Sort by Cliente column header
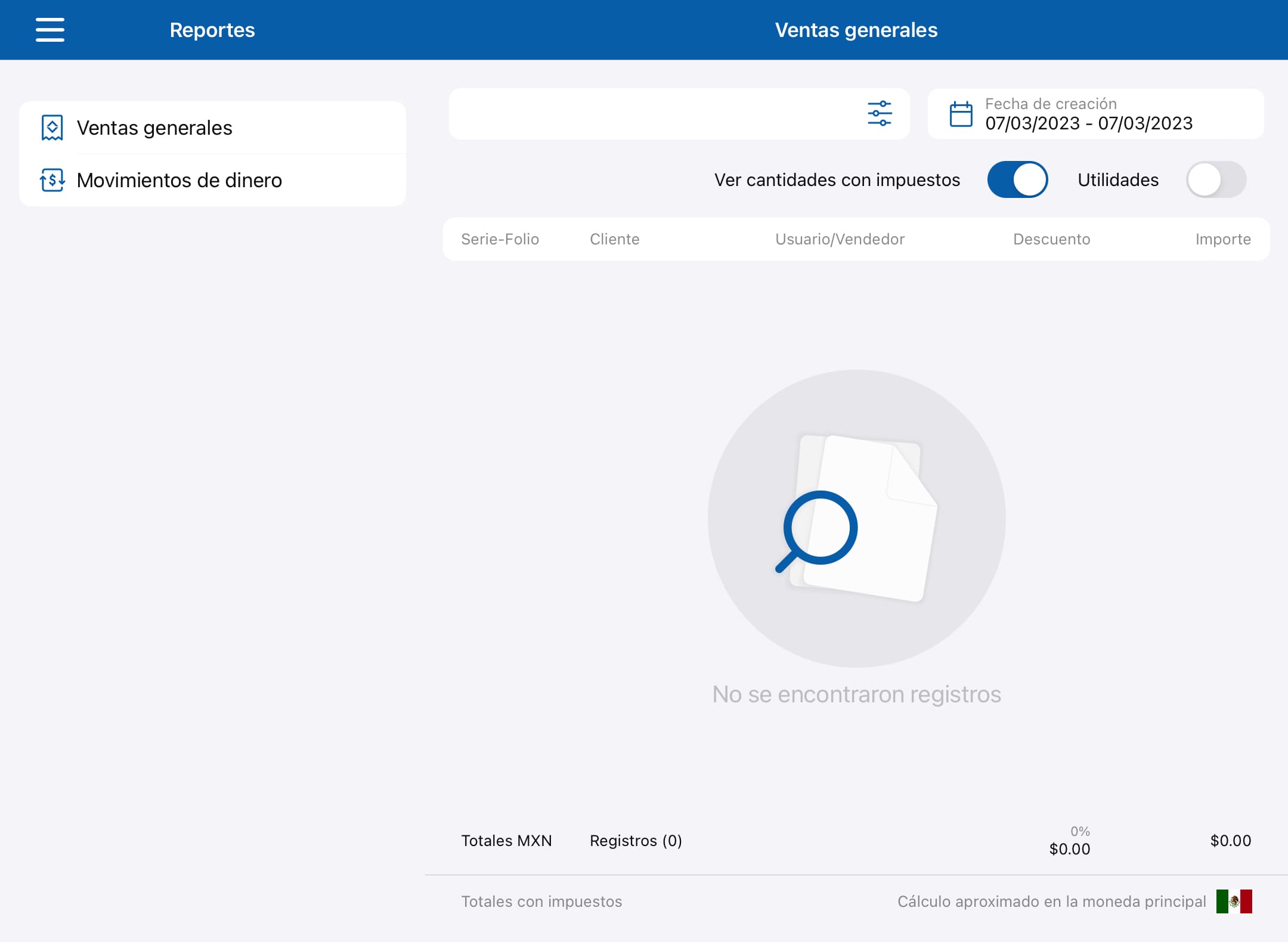 tap(614, 239)
